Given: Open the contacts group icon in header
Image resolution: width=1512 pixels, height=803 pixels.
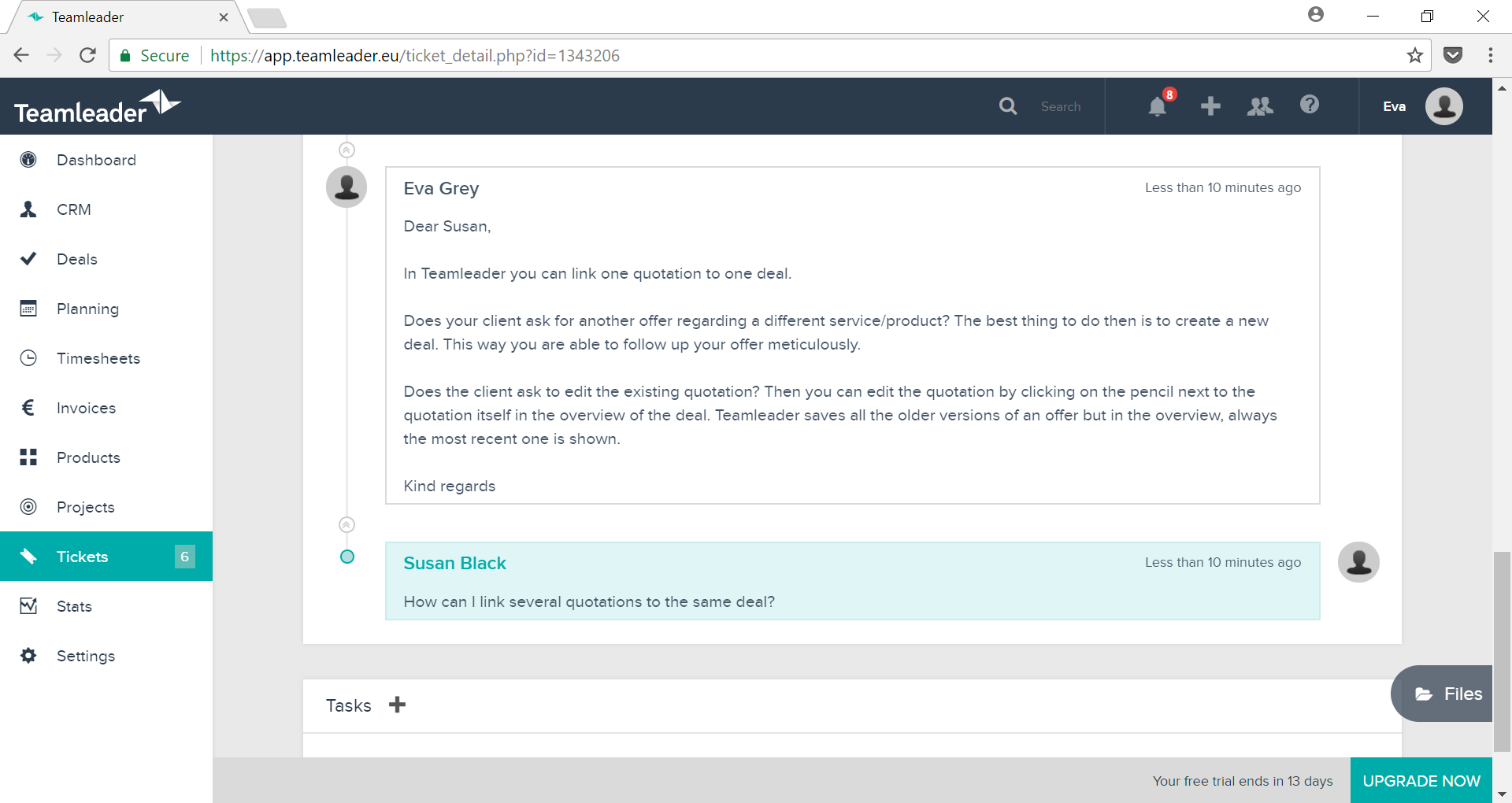Looking at the screenshot, I should click(x=1260, y=105).
